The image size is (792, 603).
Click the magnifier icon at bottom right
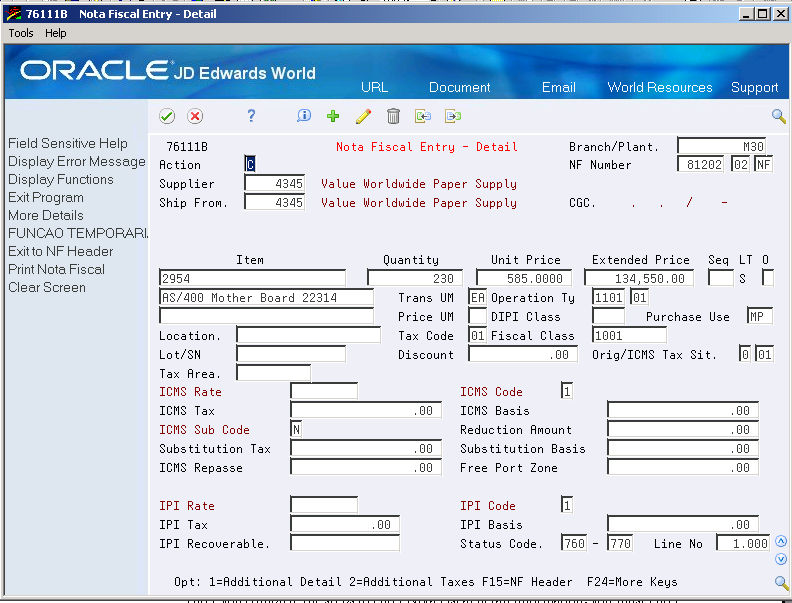(781, 582)
